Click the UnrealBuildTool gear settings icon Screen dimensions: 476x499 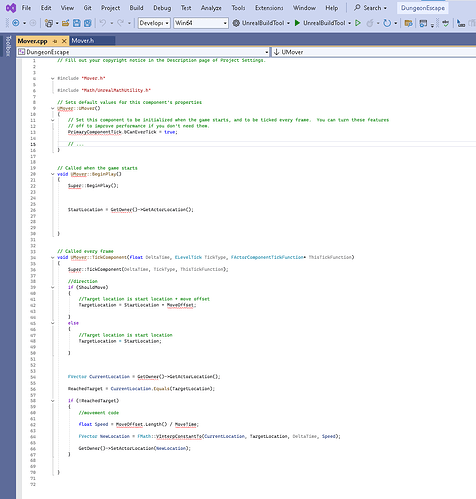(x=236, y=23)
